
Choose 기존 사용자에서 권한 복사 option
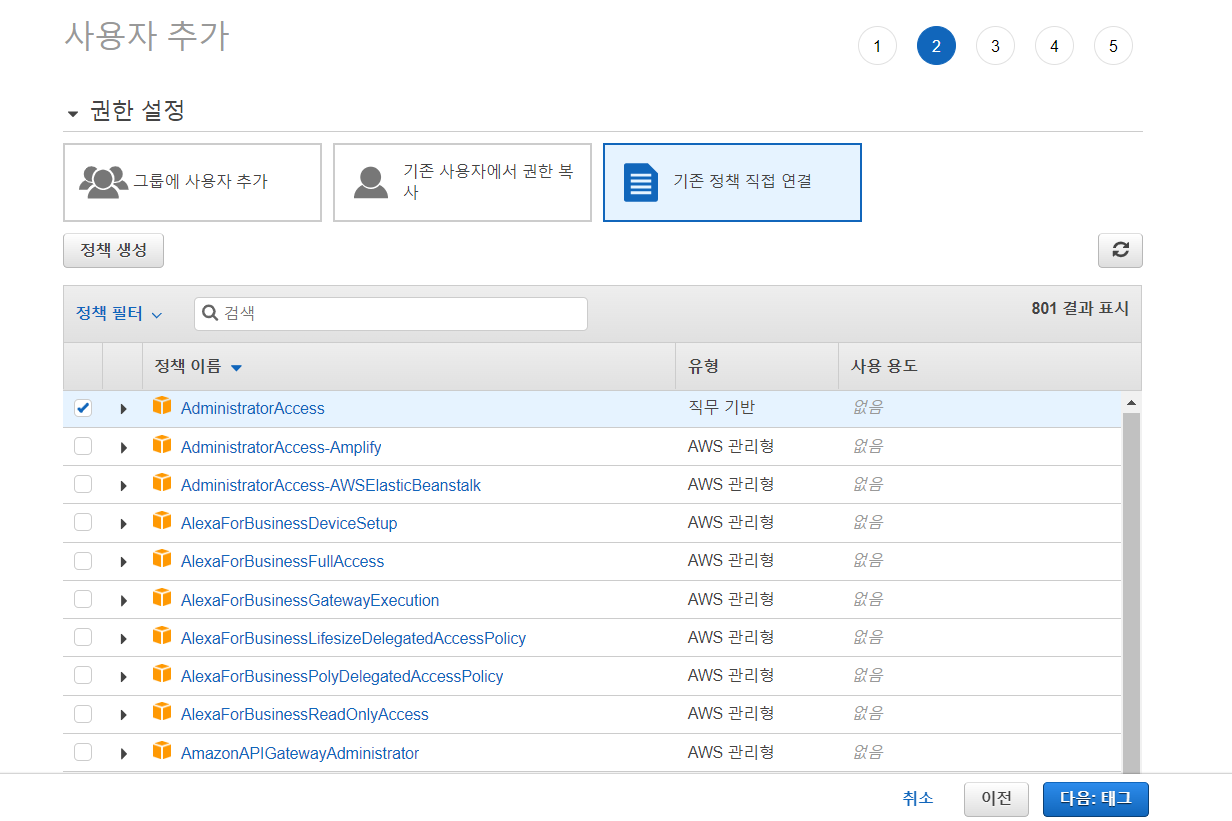click(462, 182)
